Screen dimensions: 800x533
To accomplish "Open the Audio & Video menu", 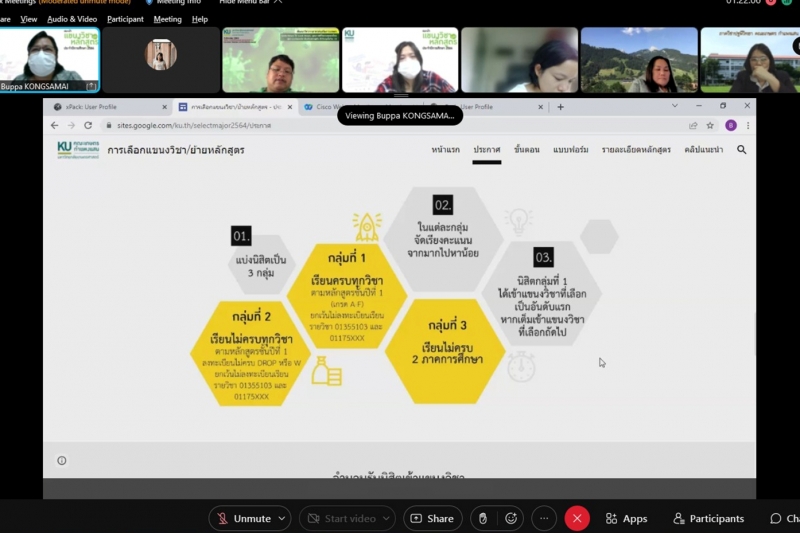I will tap(72, 19).
